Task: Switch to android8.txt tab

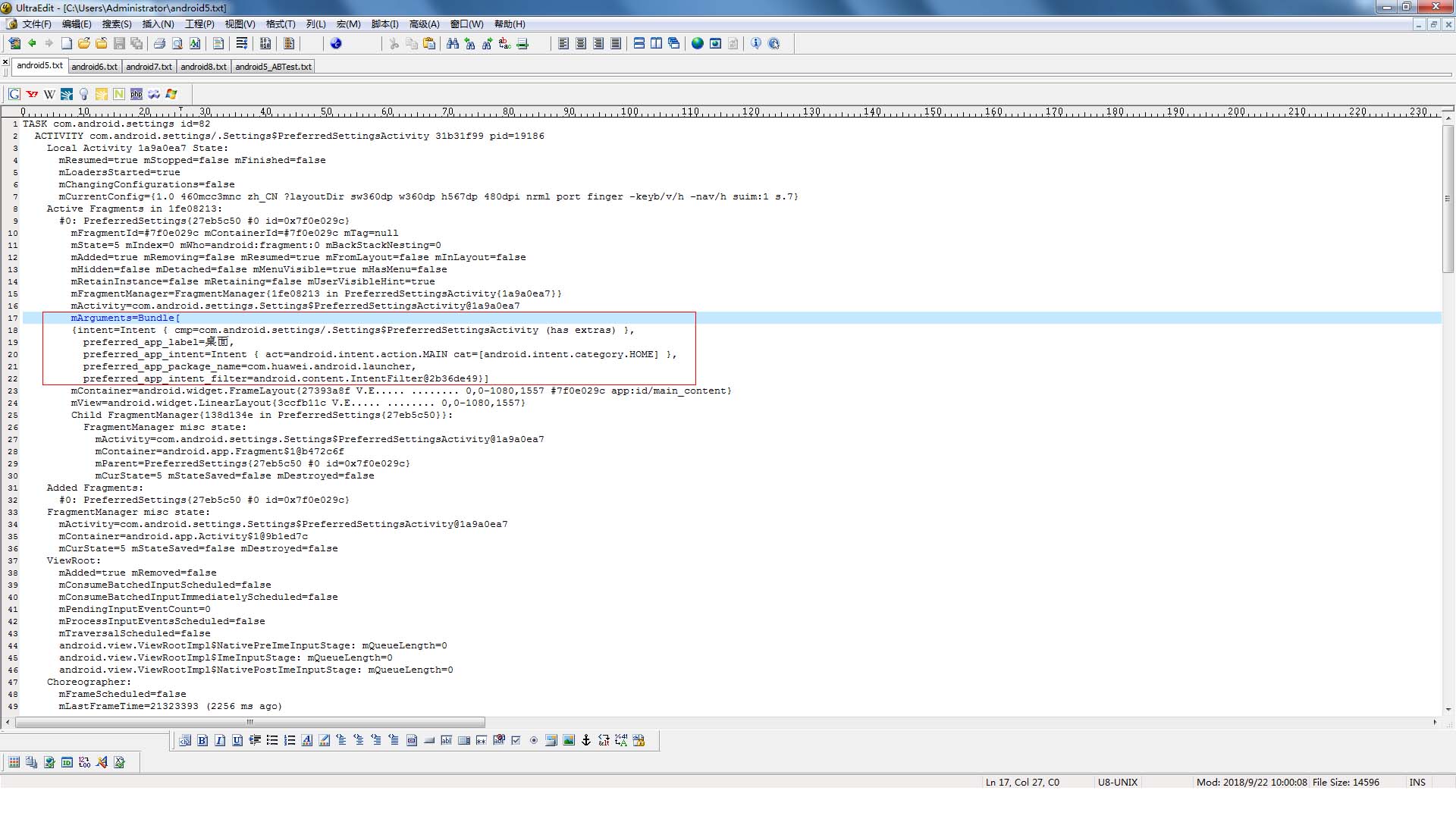Action: point(204,67)
